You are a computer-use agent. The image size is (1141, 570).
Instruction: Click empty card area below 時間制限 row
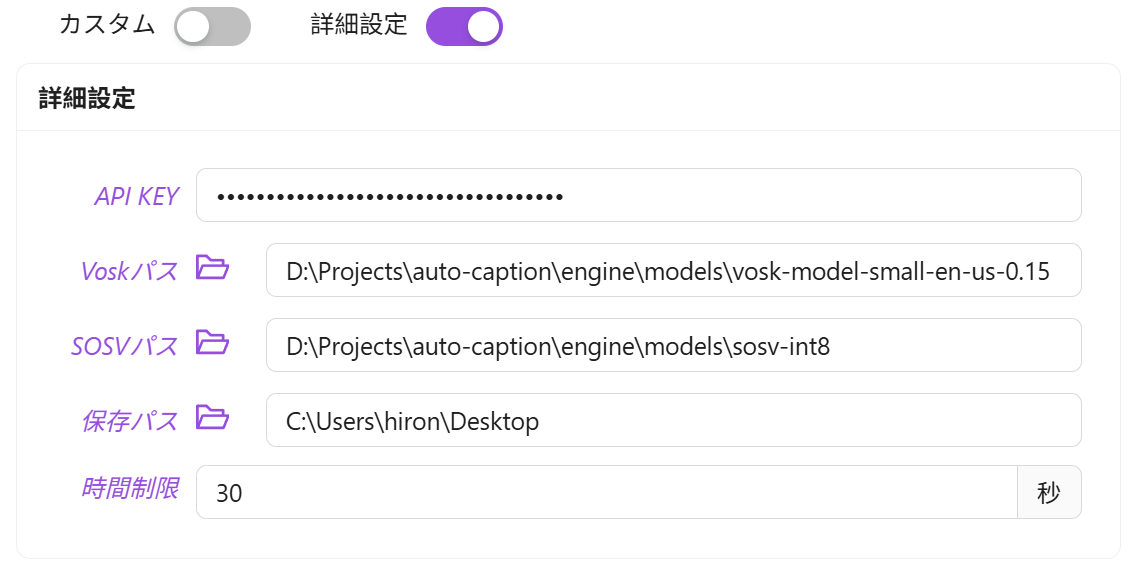pos(568,538)
